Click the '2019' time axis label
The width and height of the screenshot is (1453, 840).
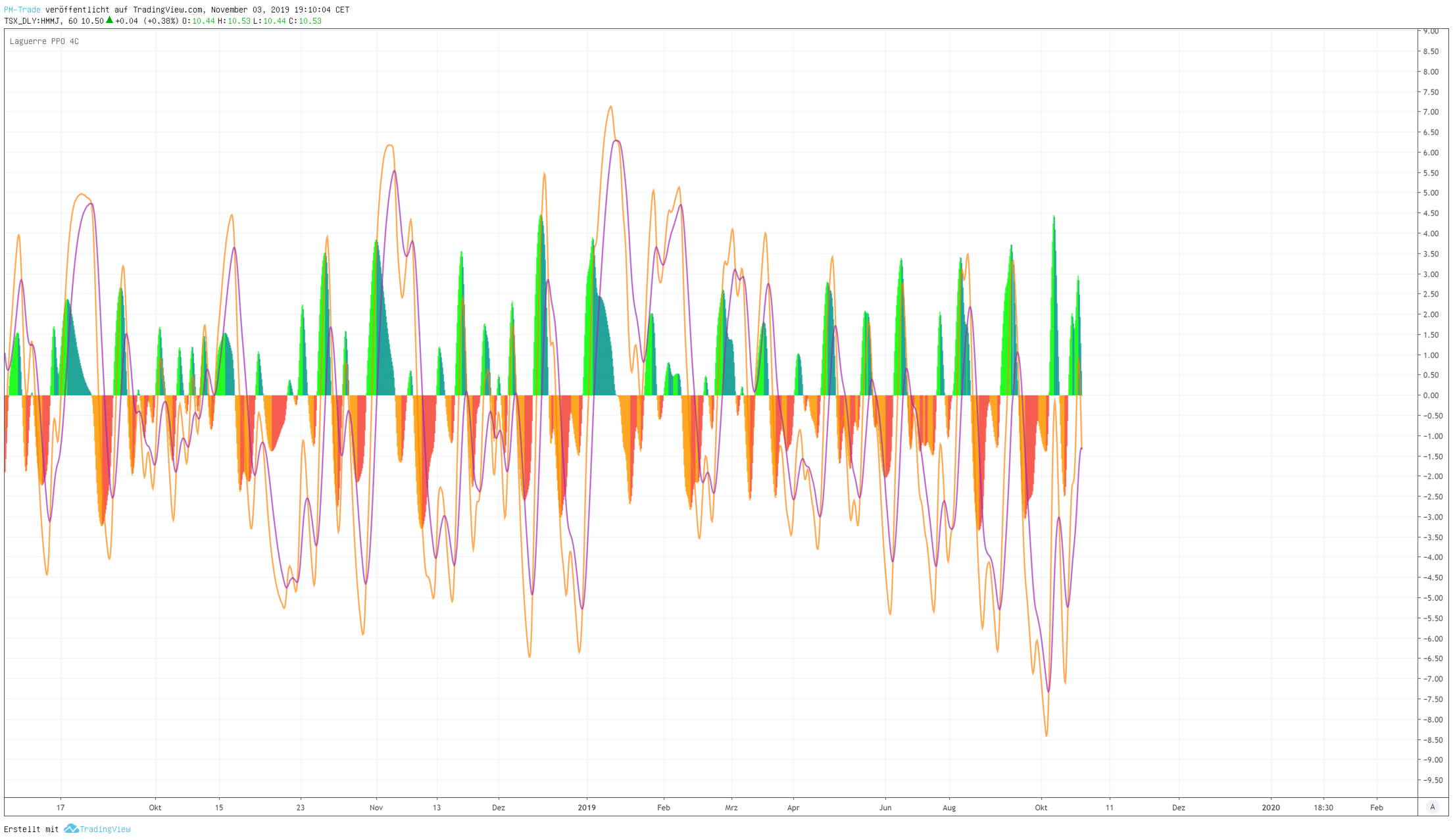point(587,808)
